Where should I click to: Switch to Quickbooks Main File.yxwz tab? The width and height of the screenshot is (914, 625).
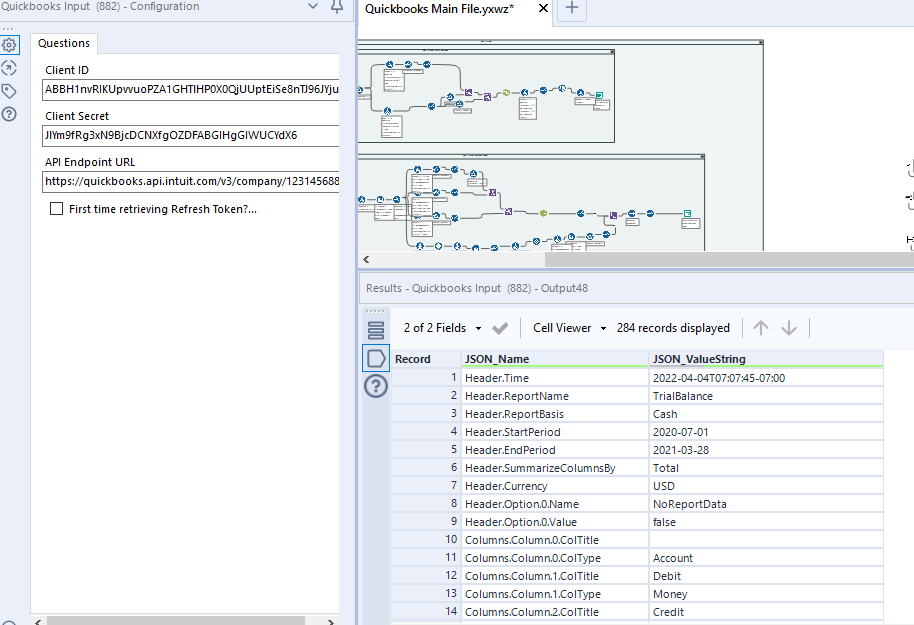(440, 9)
